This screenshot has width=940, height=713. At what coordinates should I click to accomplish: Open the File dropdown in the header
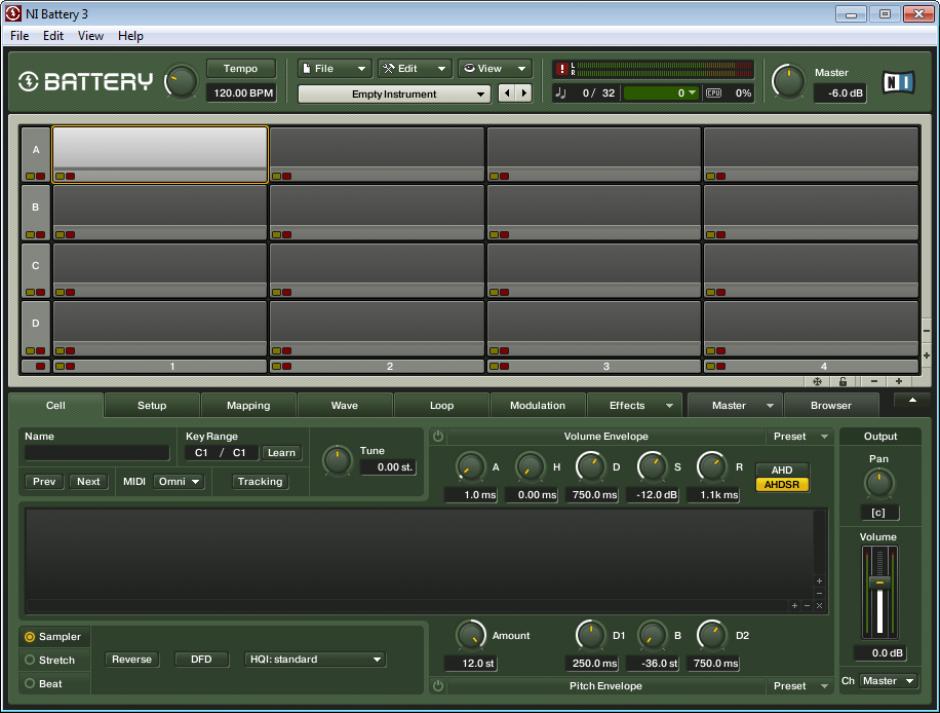335,68
